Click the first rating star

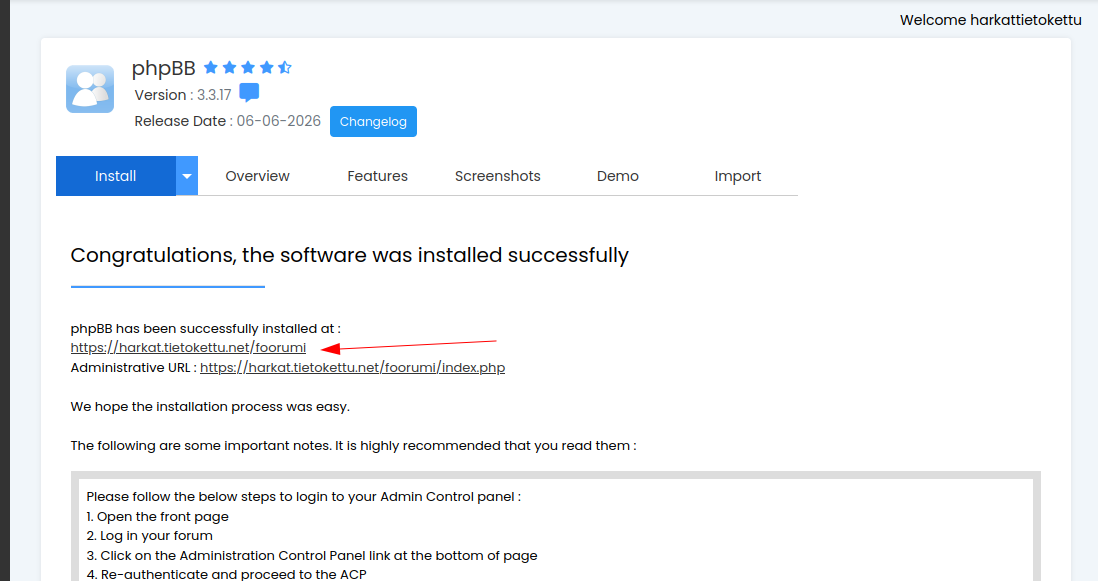(x=211, y=67)
